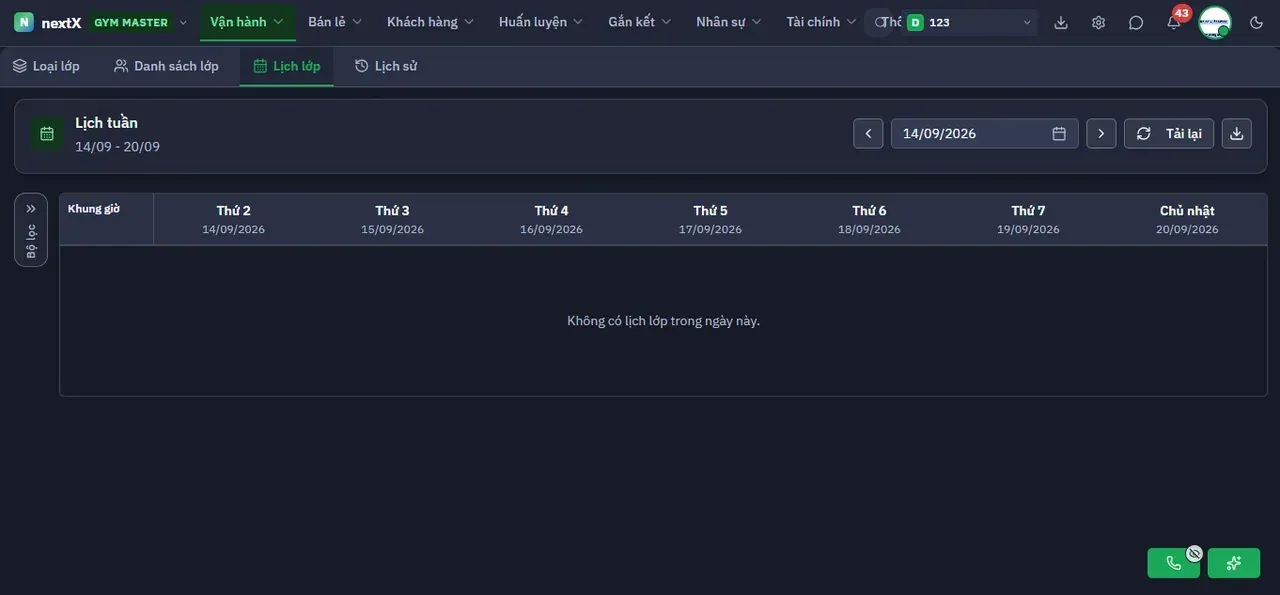The height and width of the screenshot is (595, 1280).
Task: Open settings gear in top bar
Action: point(1098,22)
